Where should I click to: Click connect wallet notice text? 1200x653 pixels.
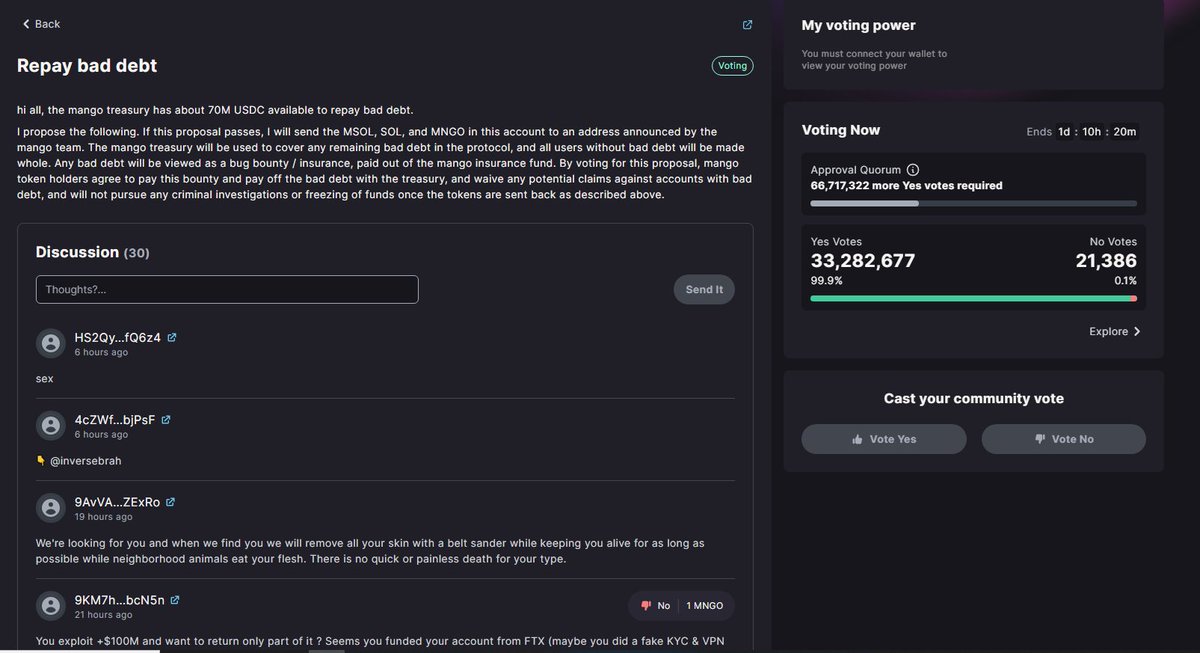pyautogui.click(x=874, y=60)
